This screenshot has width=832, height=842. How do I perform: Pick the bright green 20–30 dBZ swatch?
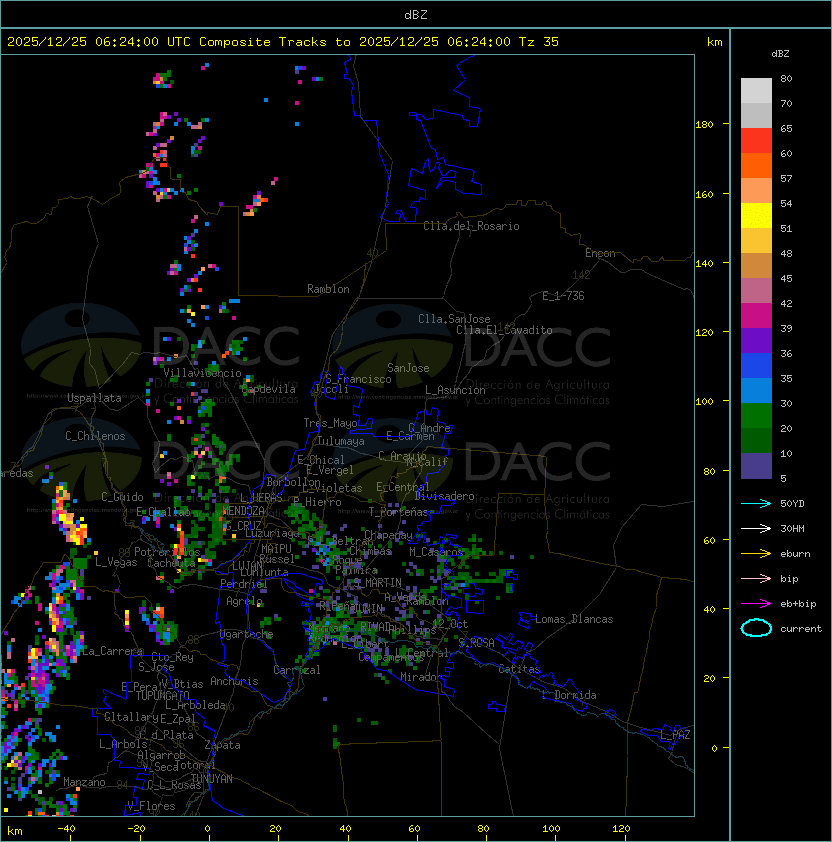[756, 416]
